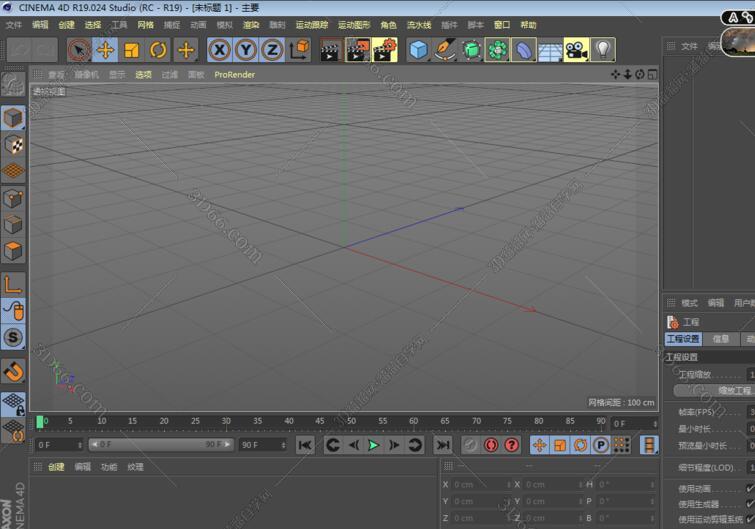Add a Cube primitive object
This screenshot has height=529, width=755.
pyautogui.click(x=419, y=50)
